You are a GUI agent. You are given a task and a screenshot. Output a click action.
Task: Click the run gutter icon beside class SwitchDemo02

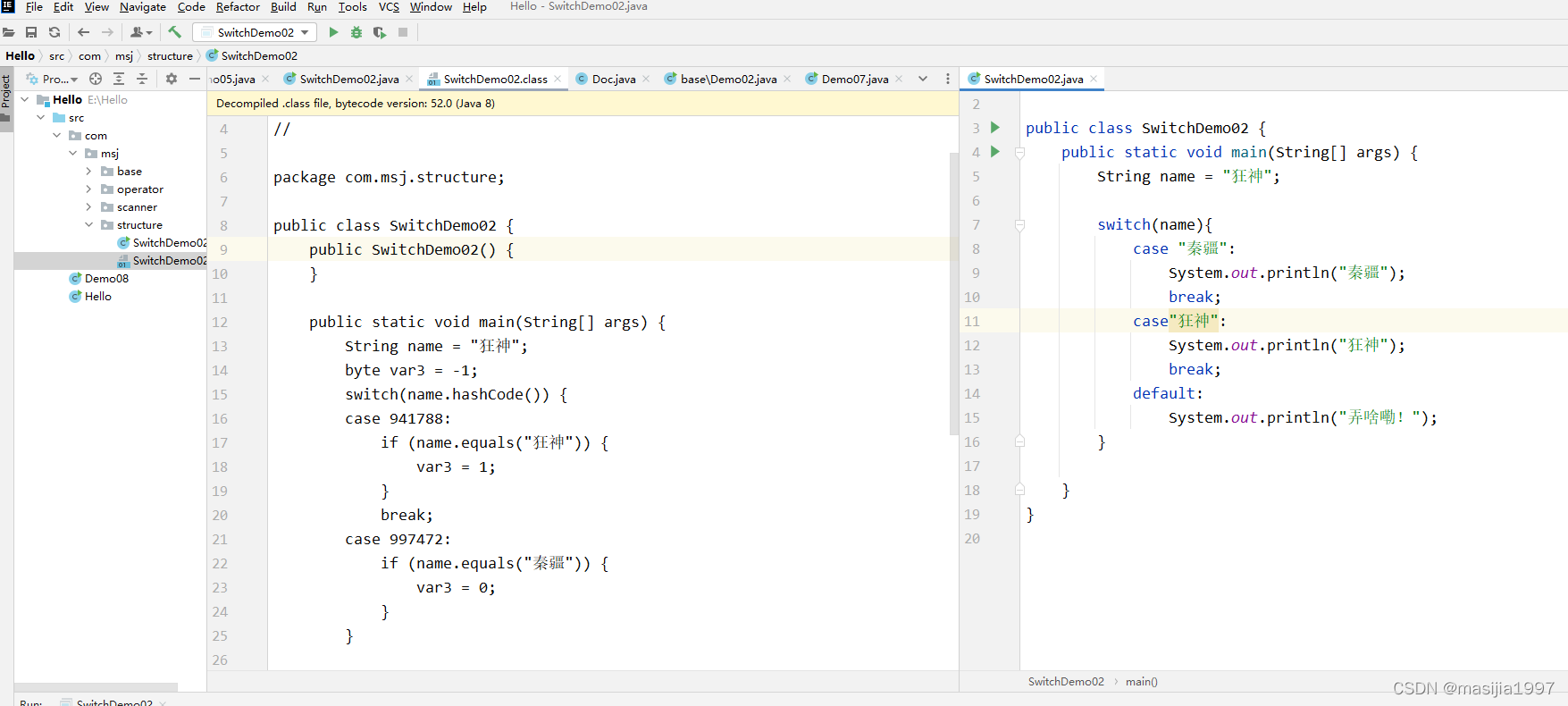tap(995, 128)
